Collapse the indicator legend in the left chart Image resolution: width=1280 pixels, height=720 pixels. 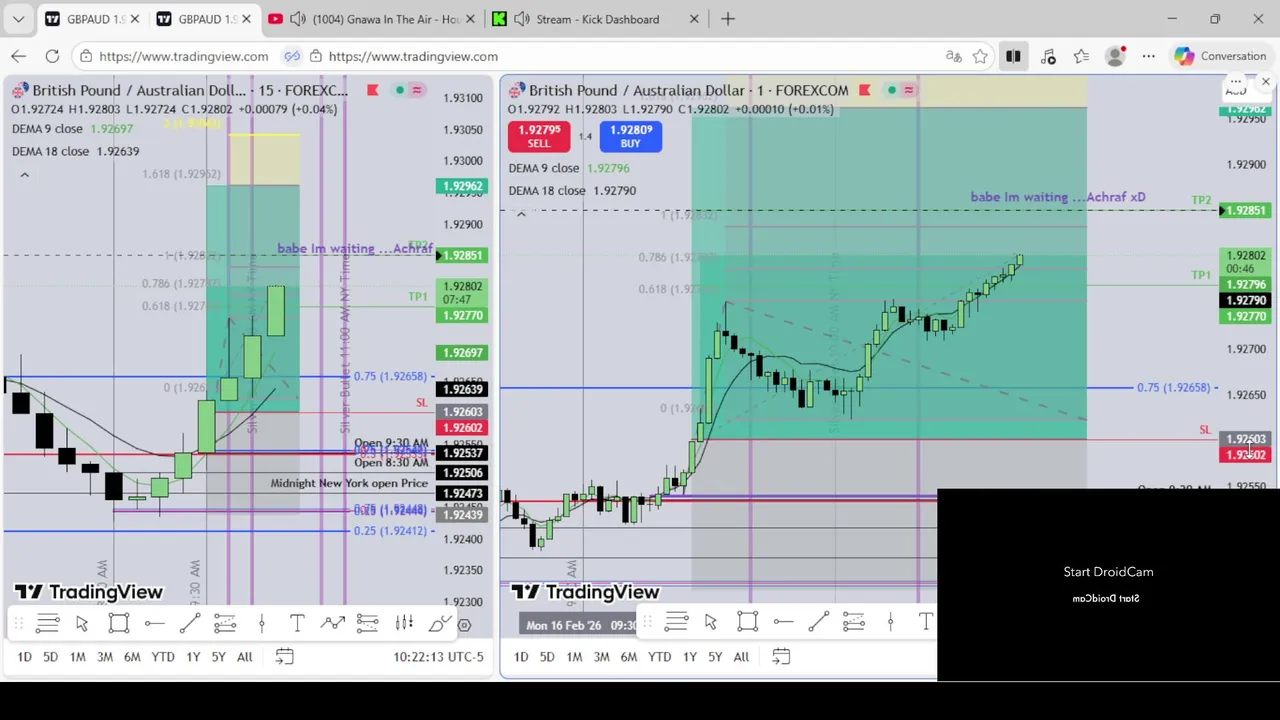(25, 175)
